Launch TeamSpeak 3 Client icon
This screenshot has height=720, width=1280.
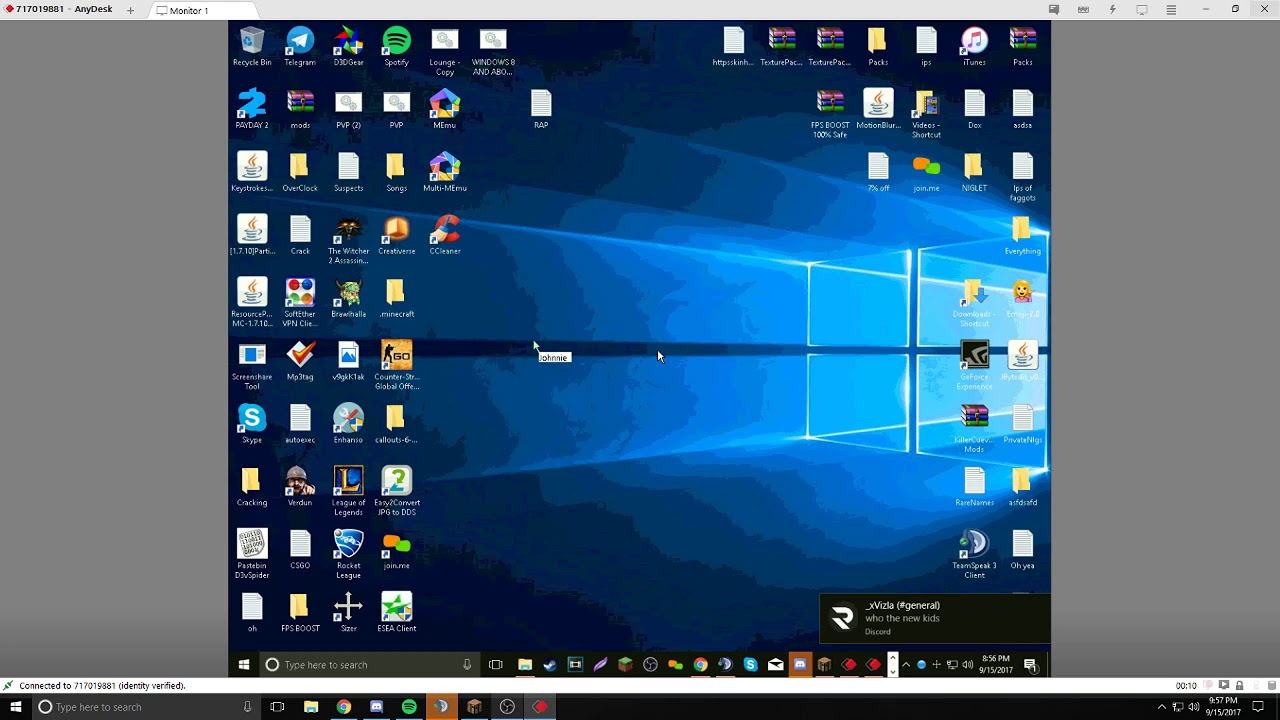click(x=974, y=545)
